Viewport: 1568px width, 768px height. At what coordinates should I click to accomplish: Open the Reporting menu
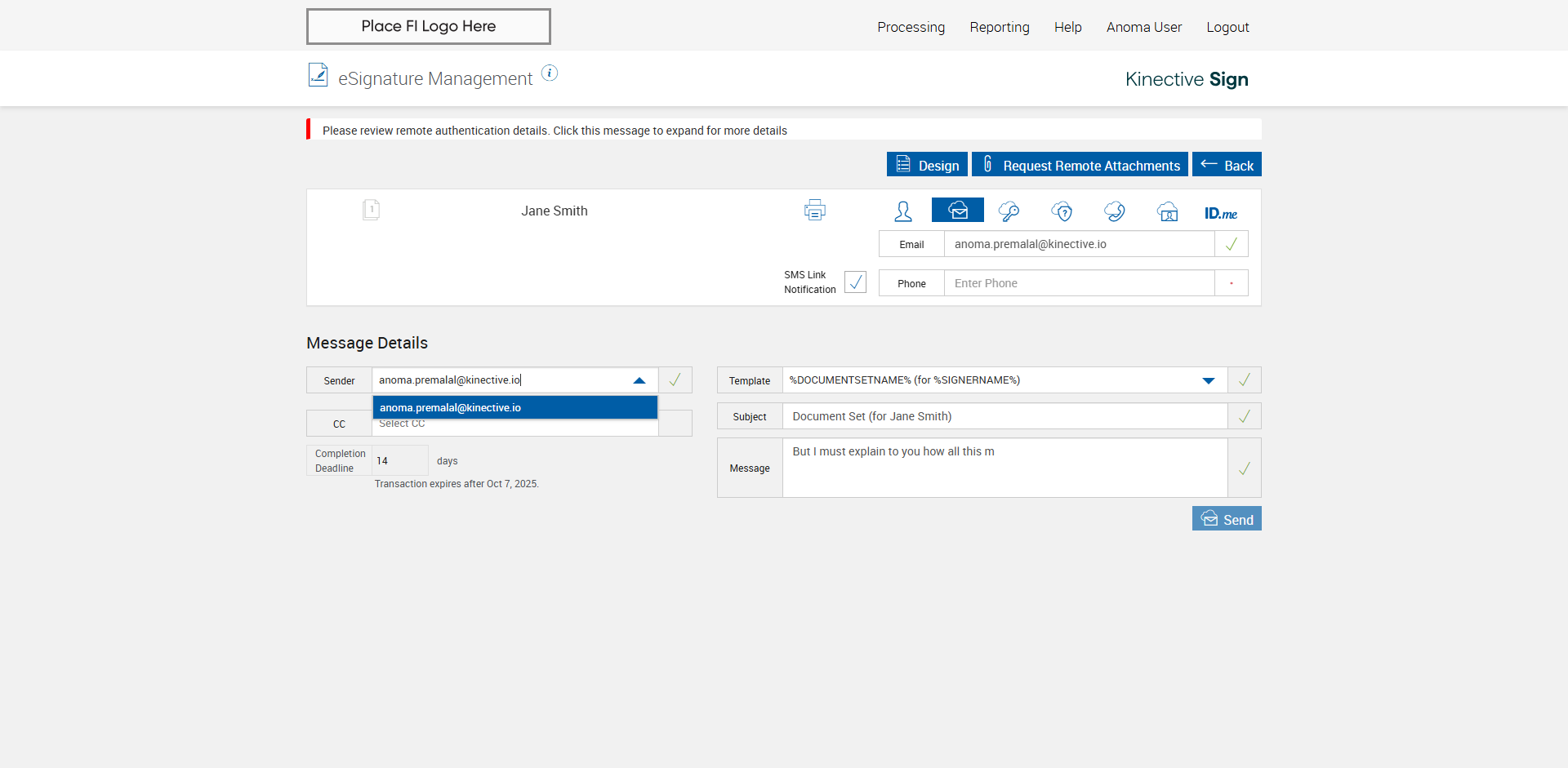coord(999,27)
